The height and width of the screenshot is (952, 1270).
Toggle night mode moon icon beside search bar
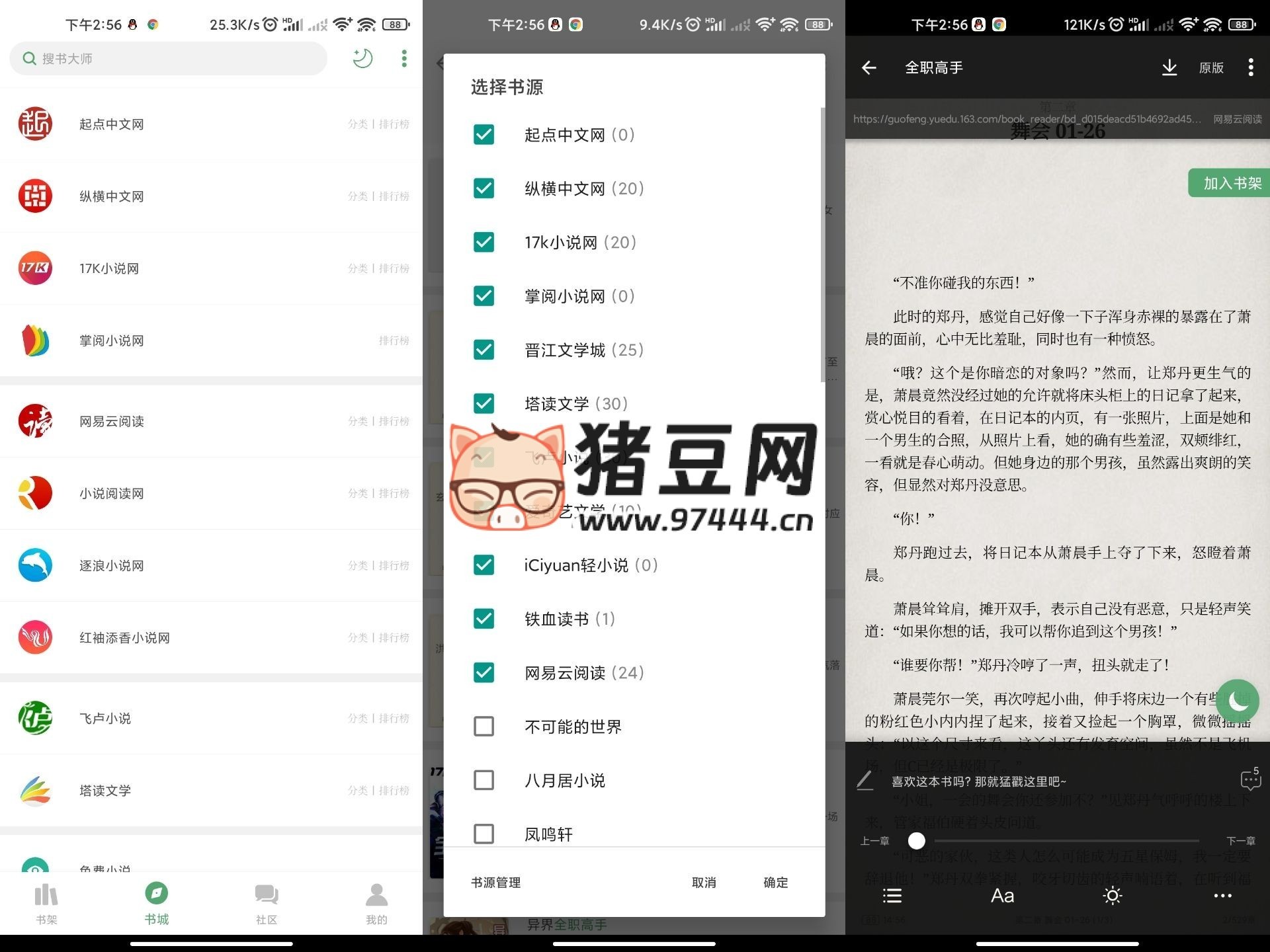(362, 58)
